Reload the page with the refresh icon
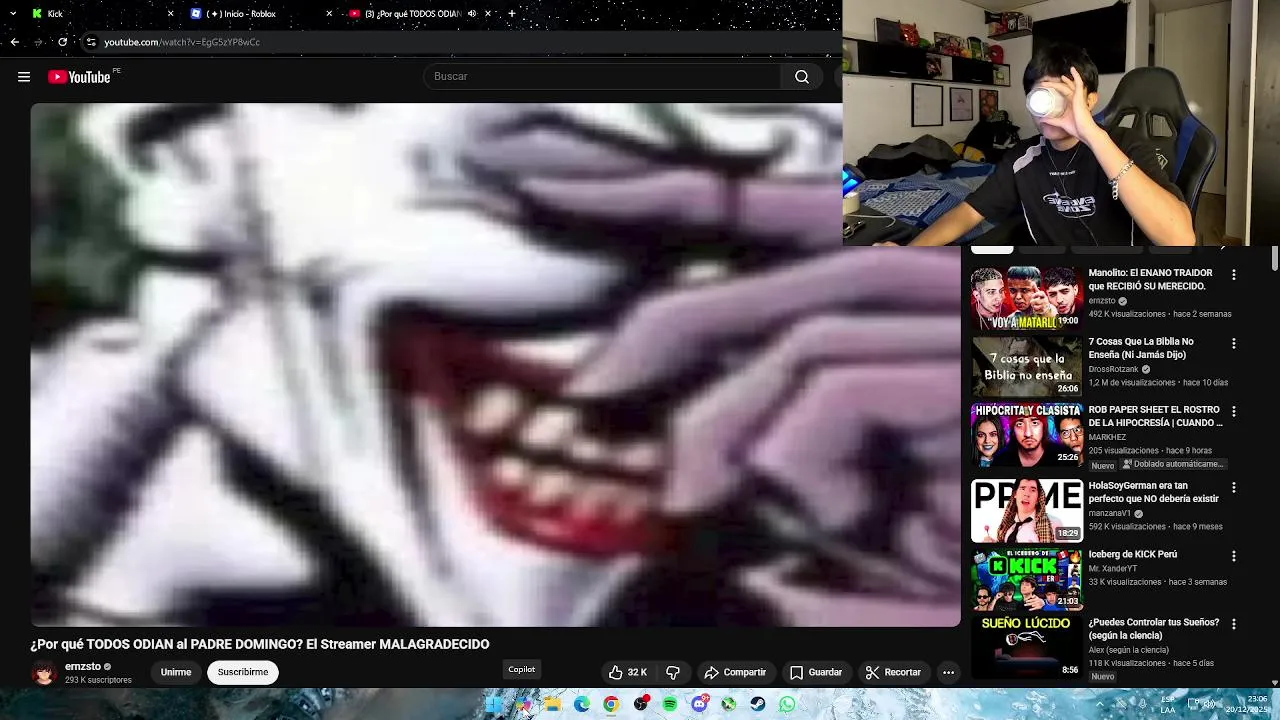 (x=62, y=42)
